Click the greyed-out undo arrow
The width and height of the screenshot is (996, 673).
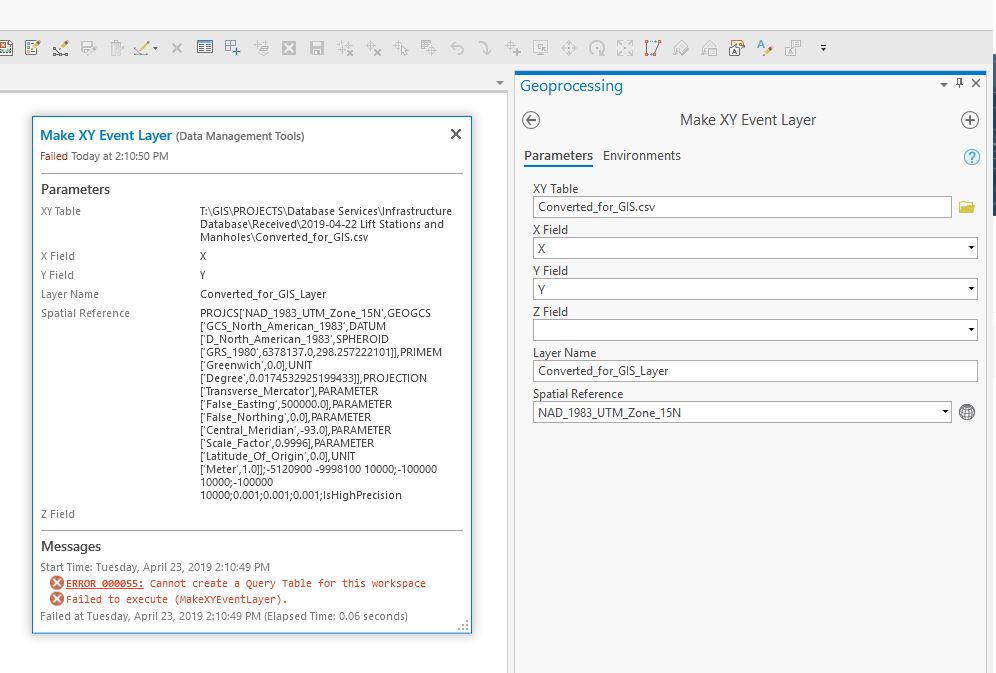click(457, 48)
